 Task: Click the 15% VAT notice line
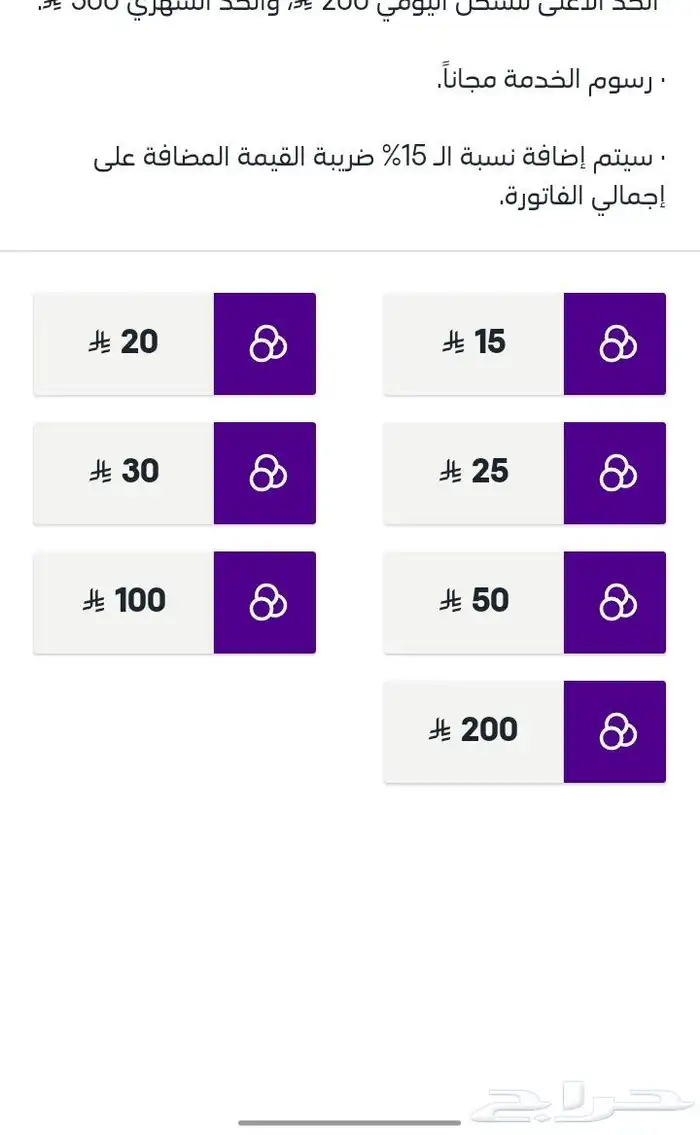point(380,157)
